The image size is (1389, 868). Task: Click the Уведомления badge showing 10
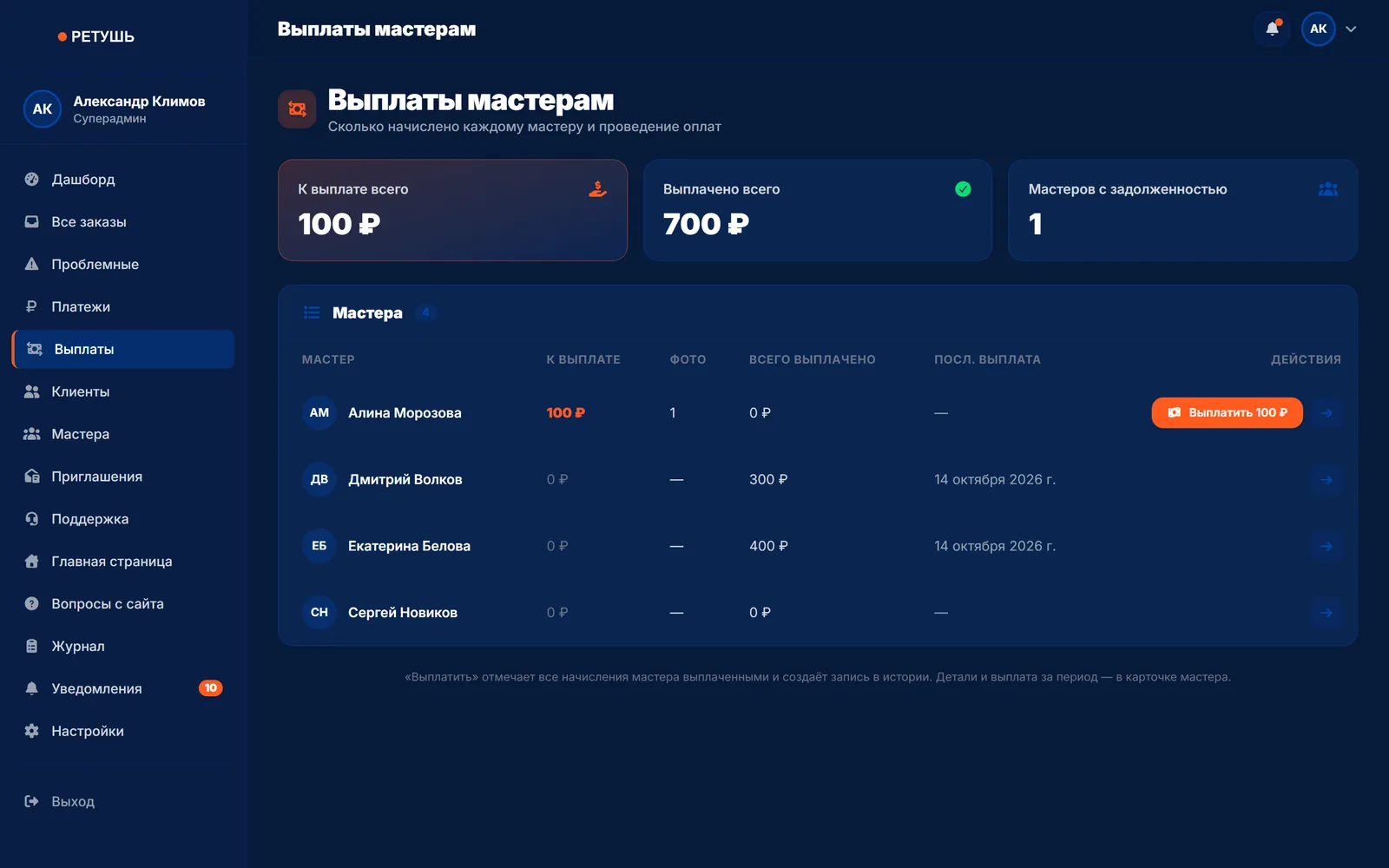[x=211, y=688]
